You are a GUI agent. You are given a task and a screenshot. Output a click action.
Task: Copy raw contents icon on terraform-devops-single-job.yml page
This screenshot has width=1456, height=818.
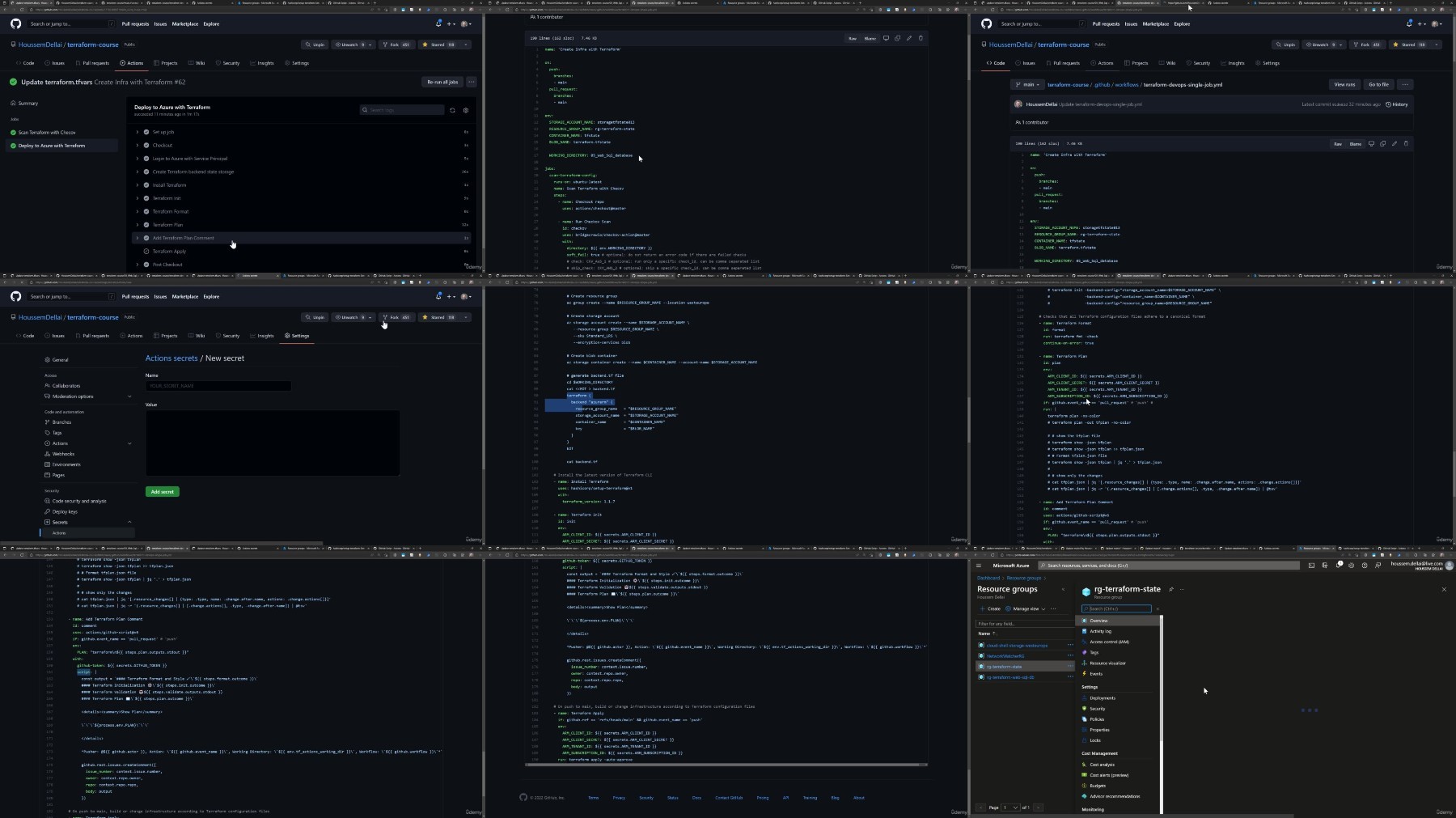pos(1382,144)
